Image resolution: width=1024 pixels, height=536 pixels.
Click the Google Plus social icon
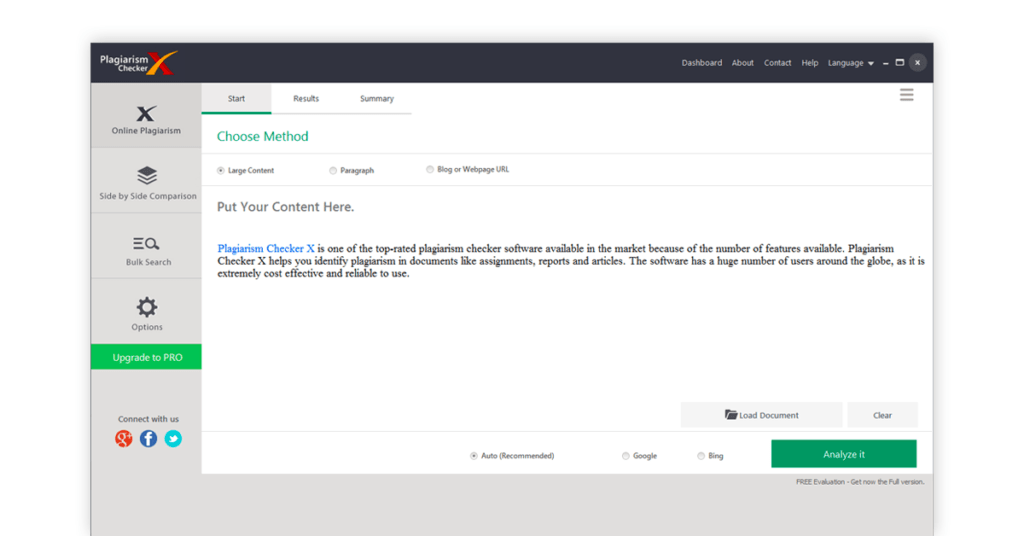pos(124,438)
